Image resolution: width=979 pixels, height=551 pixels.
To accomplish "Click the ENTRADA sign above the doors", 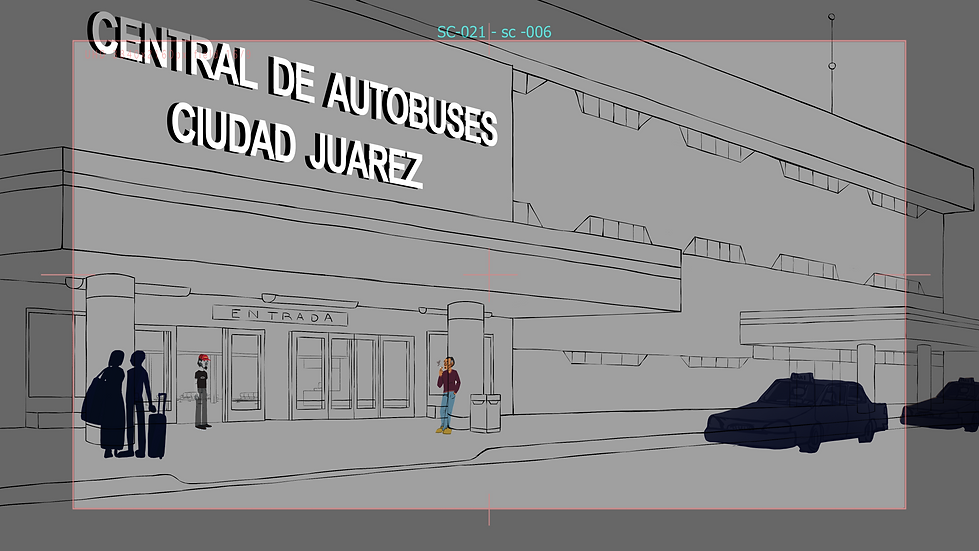I will click(280, 316).
